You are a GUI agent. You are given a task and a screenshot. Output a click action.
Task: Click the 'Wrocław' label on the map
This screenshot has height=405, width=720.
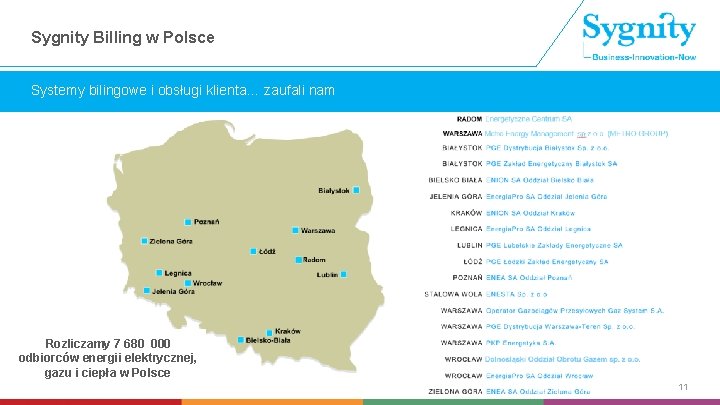tap(208, 283)
